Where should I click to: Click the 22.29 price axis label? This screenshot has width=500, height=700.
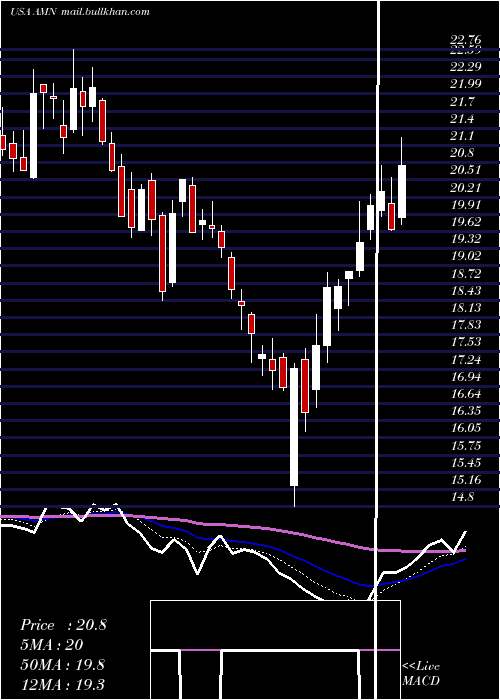(466, 67)
